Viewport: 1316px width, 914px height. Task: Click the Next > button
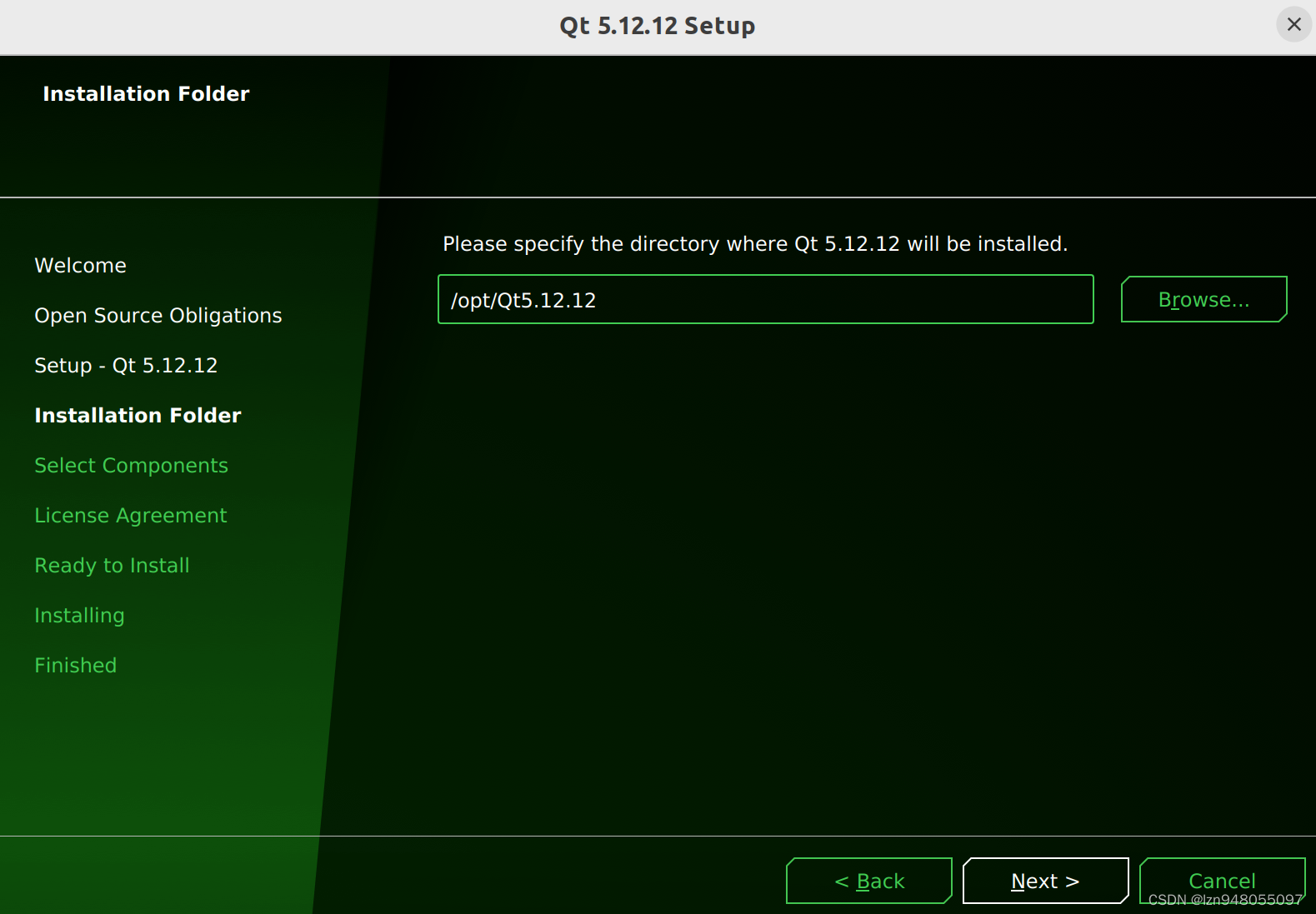[1045, 881]
